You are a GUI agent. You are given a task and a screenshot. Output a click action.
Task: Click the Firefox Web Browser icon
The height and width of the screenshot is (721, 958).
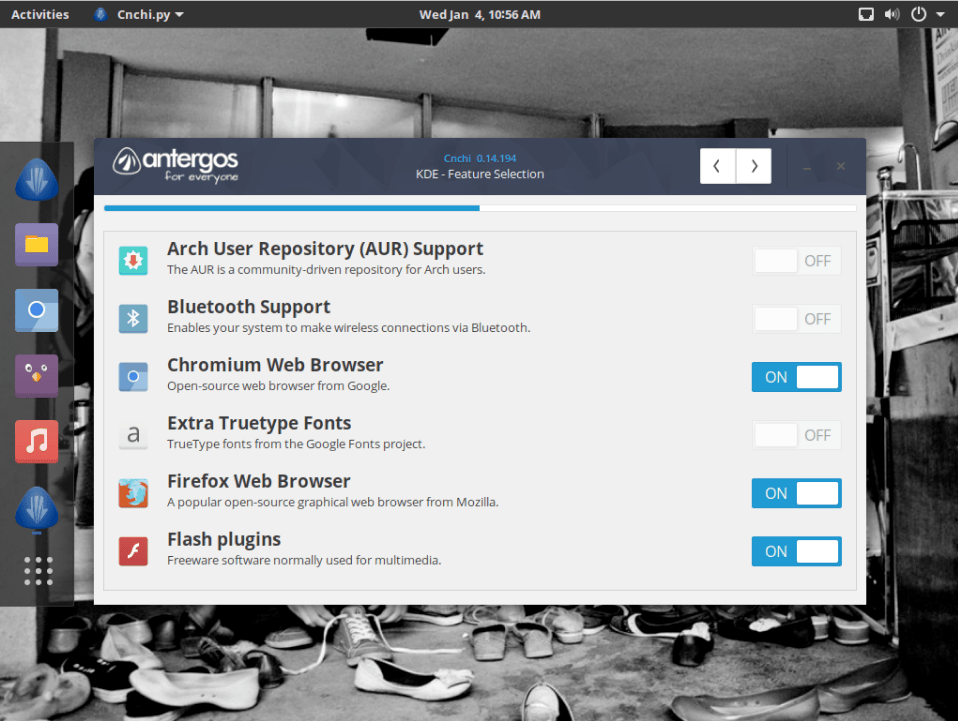point(133,493)
